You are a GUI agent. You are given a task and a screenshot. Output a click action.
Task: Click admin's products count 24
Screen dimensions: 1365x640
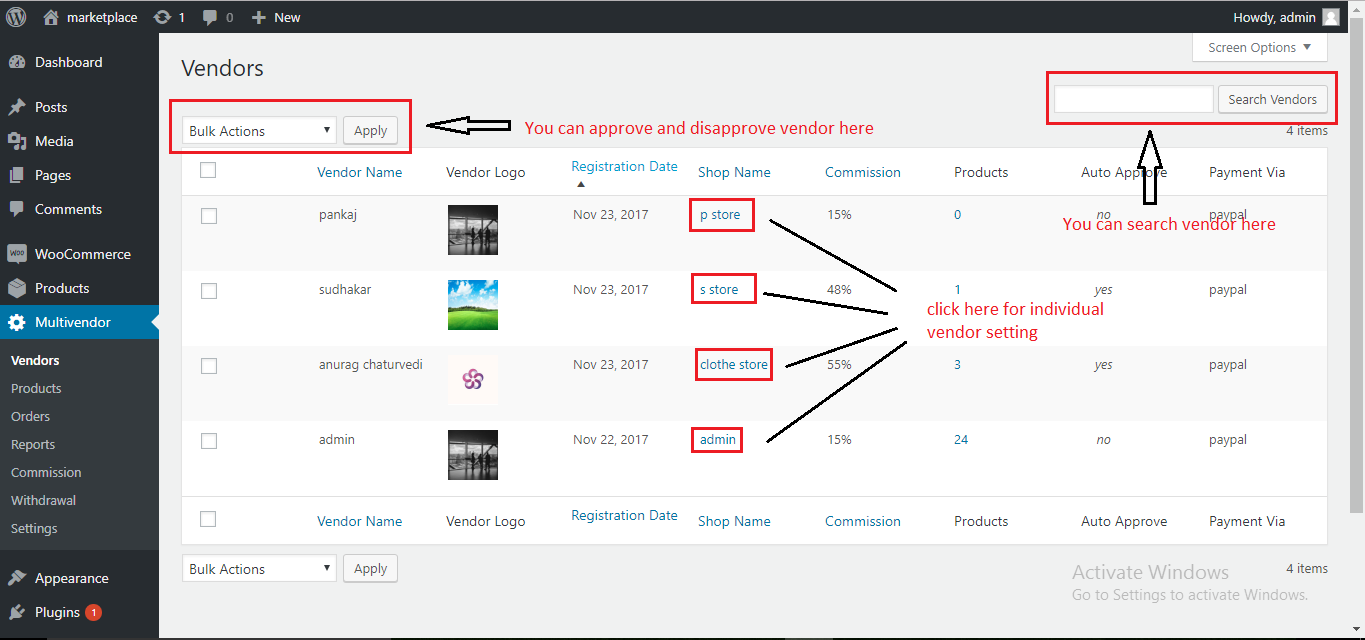(961, 440)
